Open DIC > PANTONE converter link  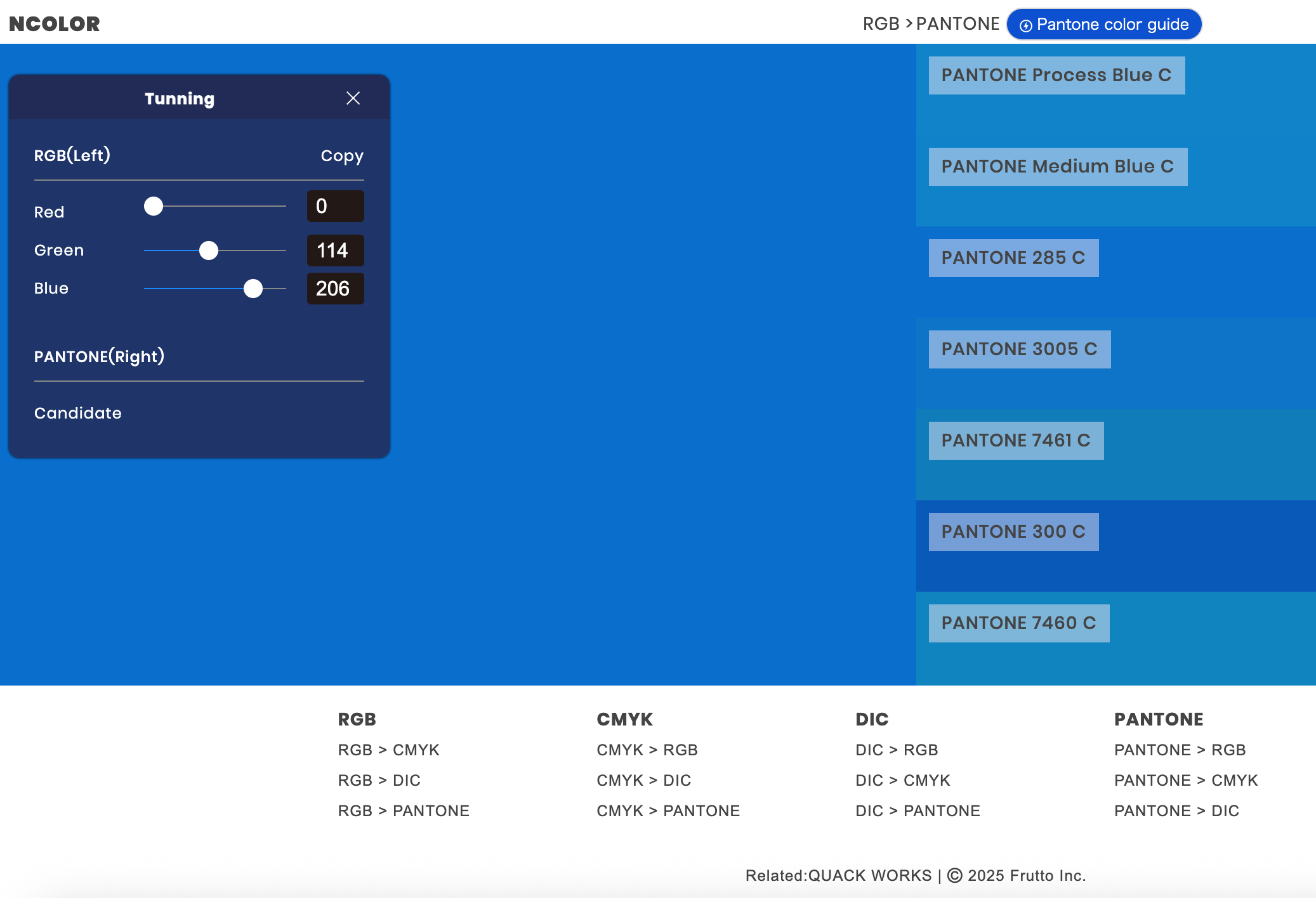[918, 810]
